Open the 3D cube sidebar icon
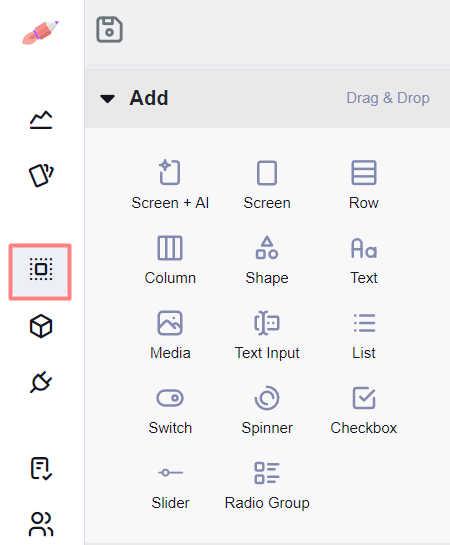The height and width of the screenshot is (545, 450). click(x=41, y=326)
